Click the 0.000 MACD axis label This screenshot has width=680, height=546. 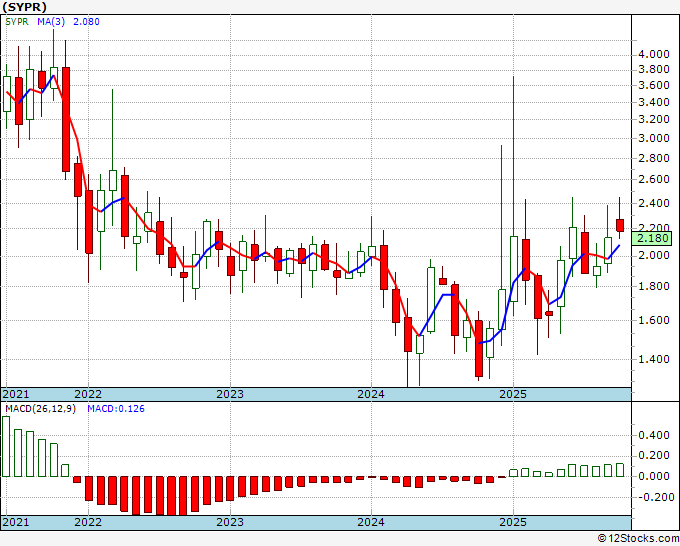pos(654,477)
